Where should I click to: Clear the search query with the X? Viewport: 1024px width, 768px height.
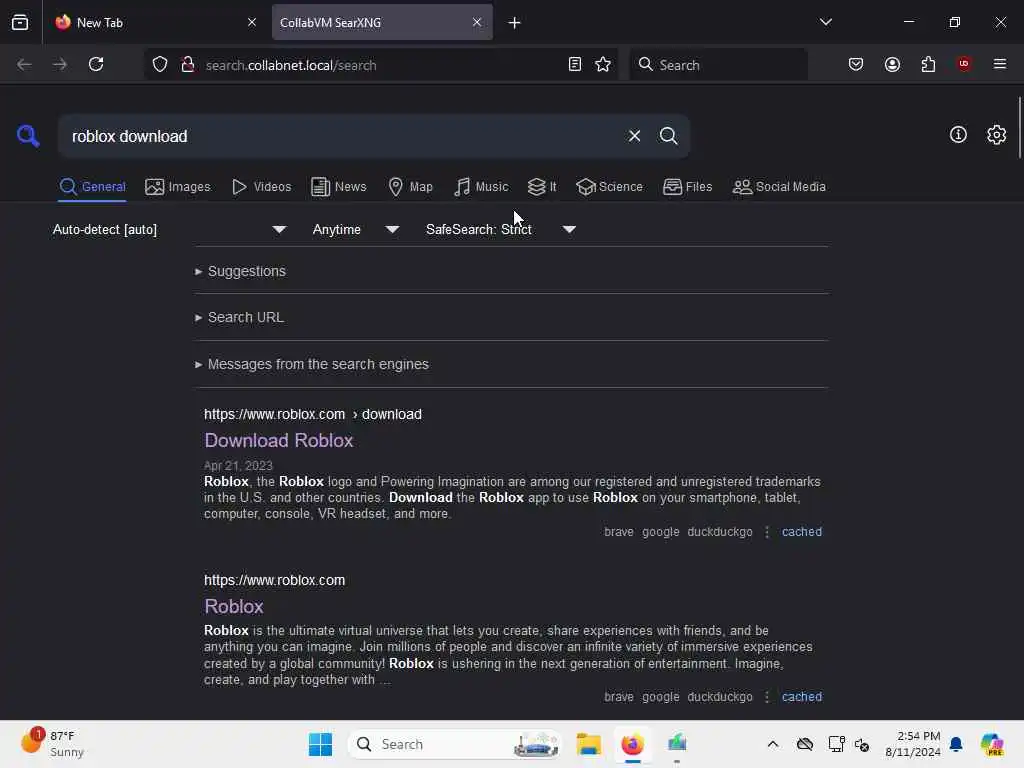[x=634, y=136]
